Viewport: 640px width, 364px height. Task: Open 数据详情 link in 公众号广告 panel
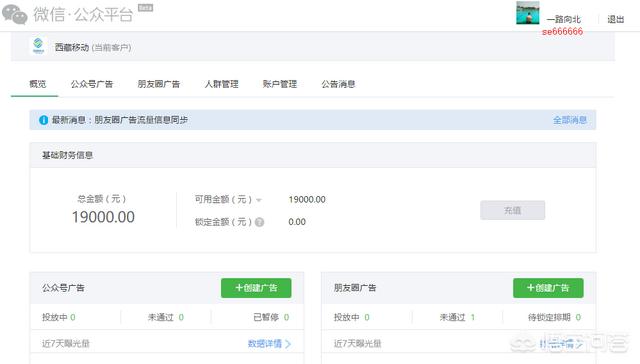265,344
